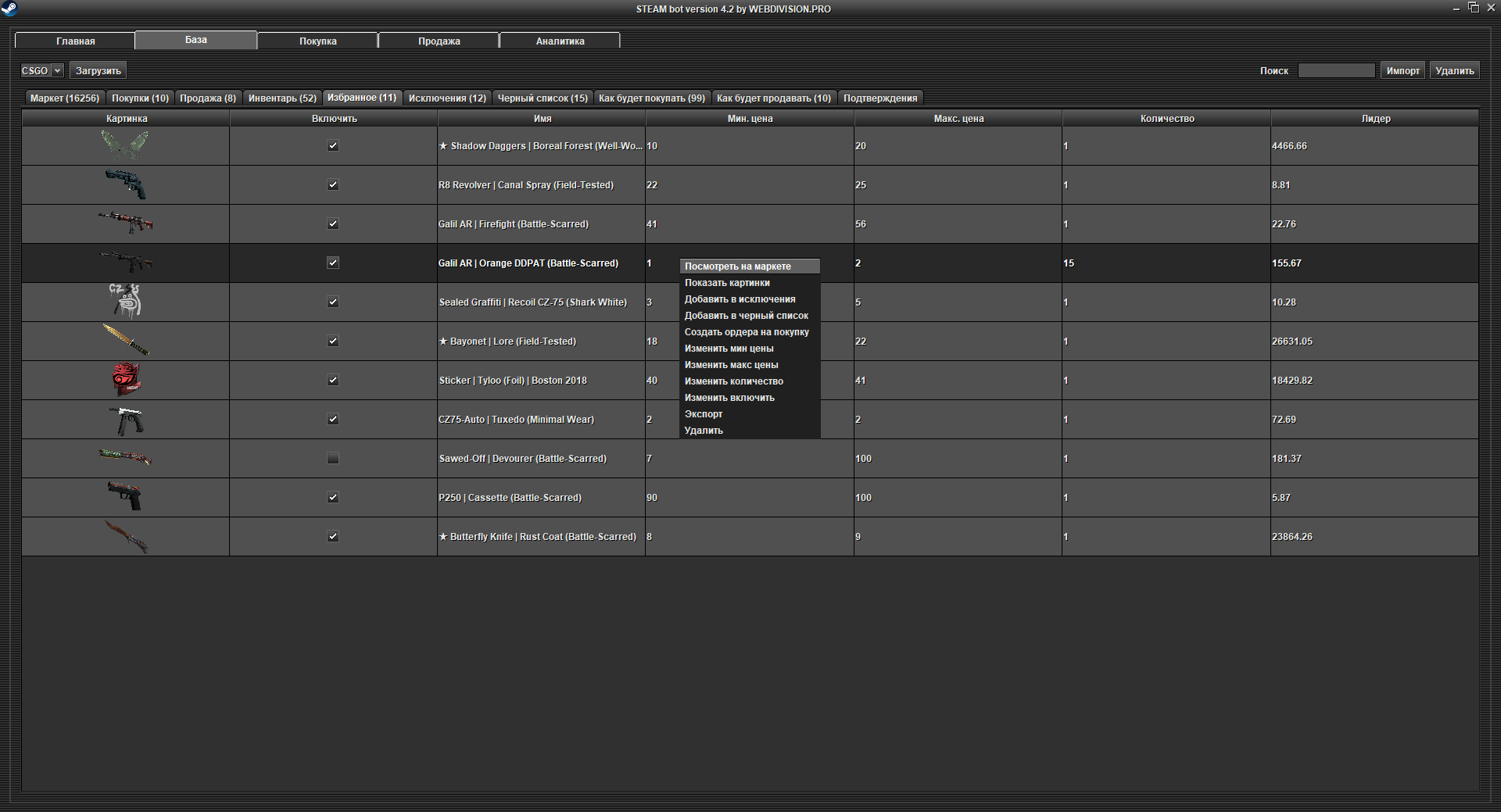
Task: Choose 'Посмотреть на маркете' from context menu
Action: pos(737,266)
